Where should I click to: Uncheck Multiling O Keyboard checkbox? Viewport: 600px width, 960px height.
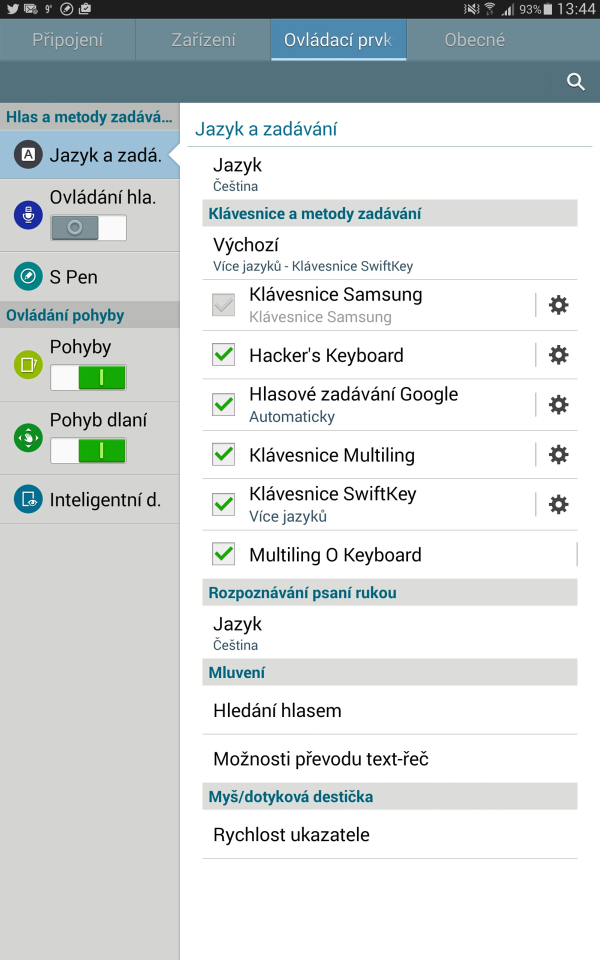pos(224,554)
